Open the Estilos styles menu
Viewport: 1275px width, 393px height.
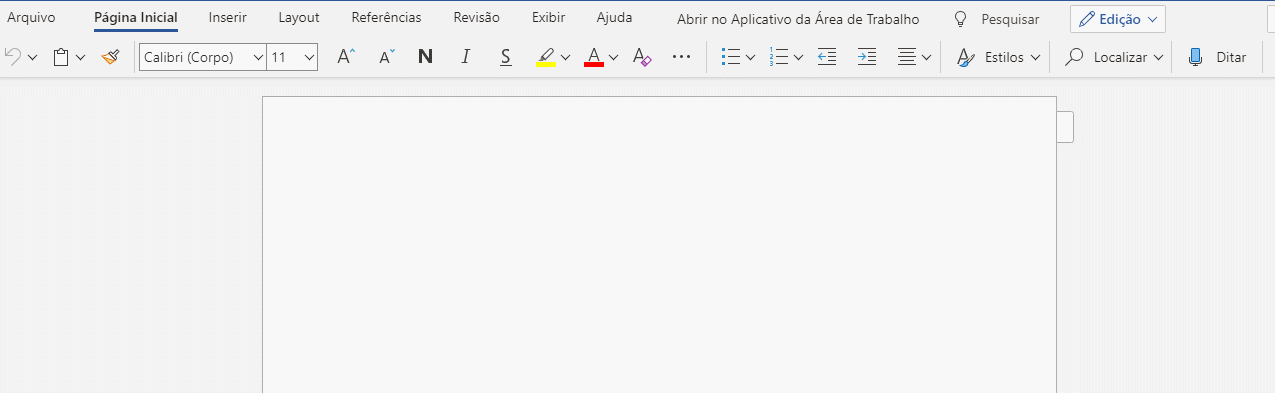click(x=998, y=57)
